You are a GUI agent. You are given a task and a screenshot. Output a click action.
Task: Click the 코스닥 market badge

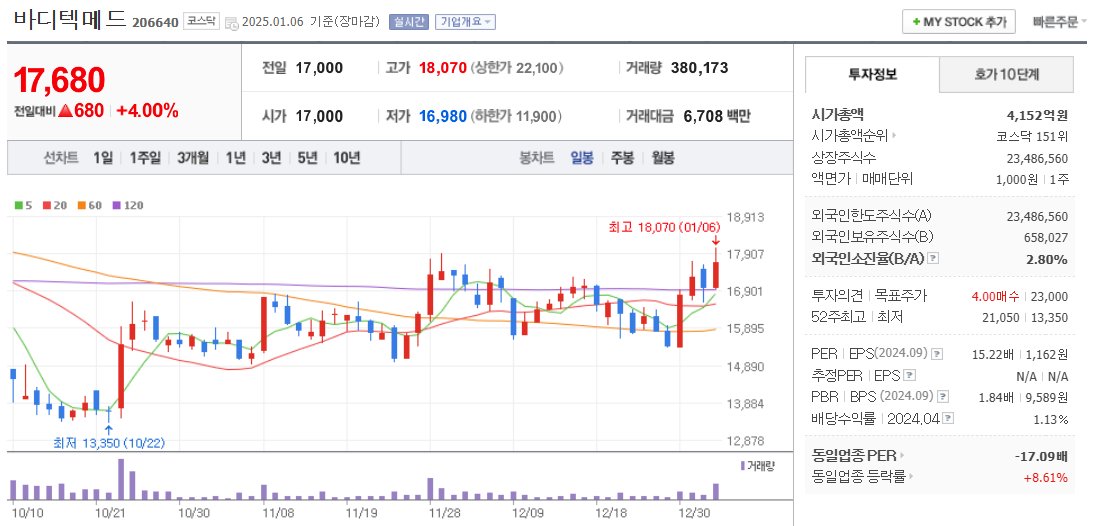point(202,22)
